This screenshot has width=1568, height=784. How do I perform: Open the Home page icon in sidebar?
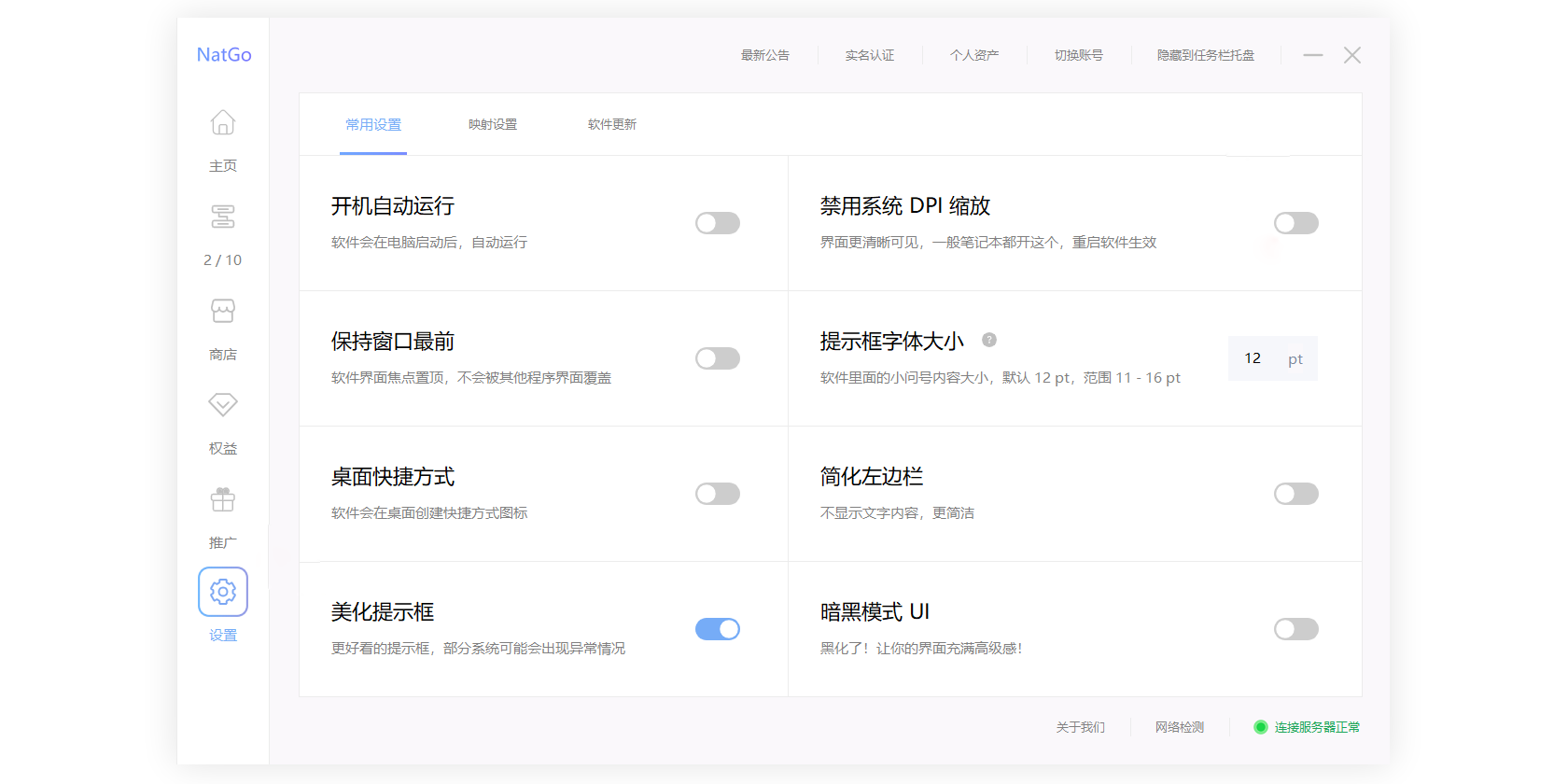(x=223, y=123)
